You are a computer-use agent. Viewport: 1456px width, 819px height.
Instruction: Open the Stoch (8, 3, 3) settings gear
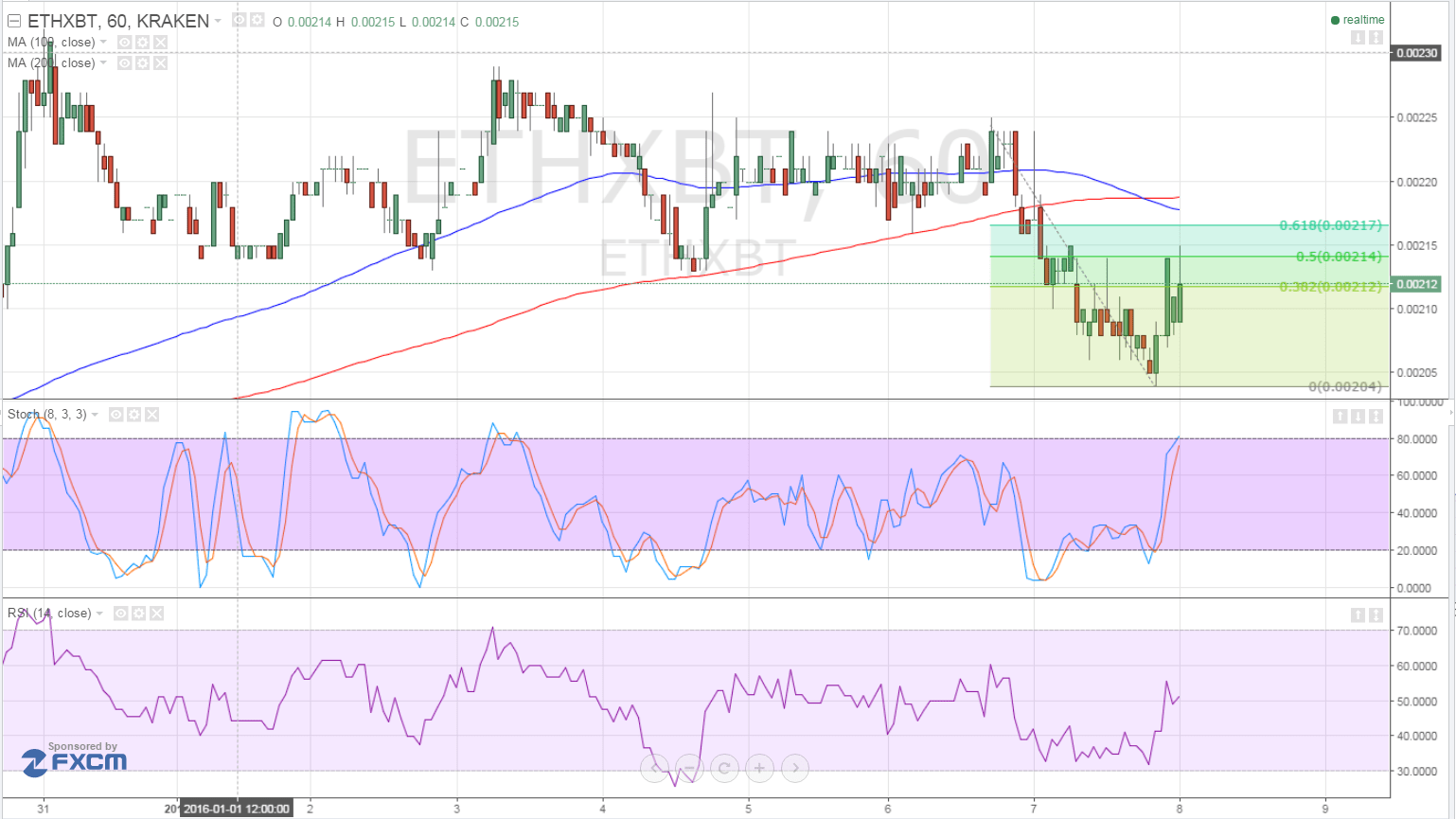pos(134,415)
